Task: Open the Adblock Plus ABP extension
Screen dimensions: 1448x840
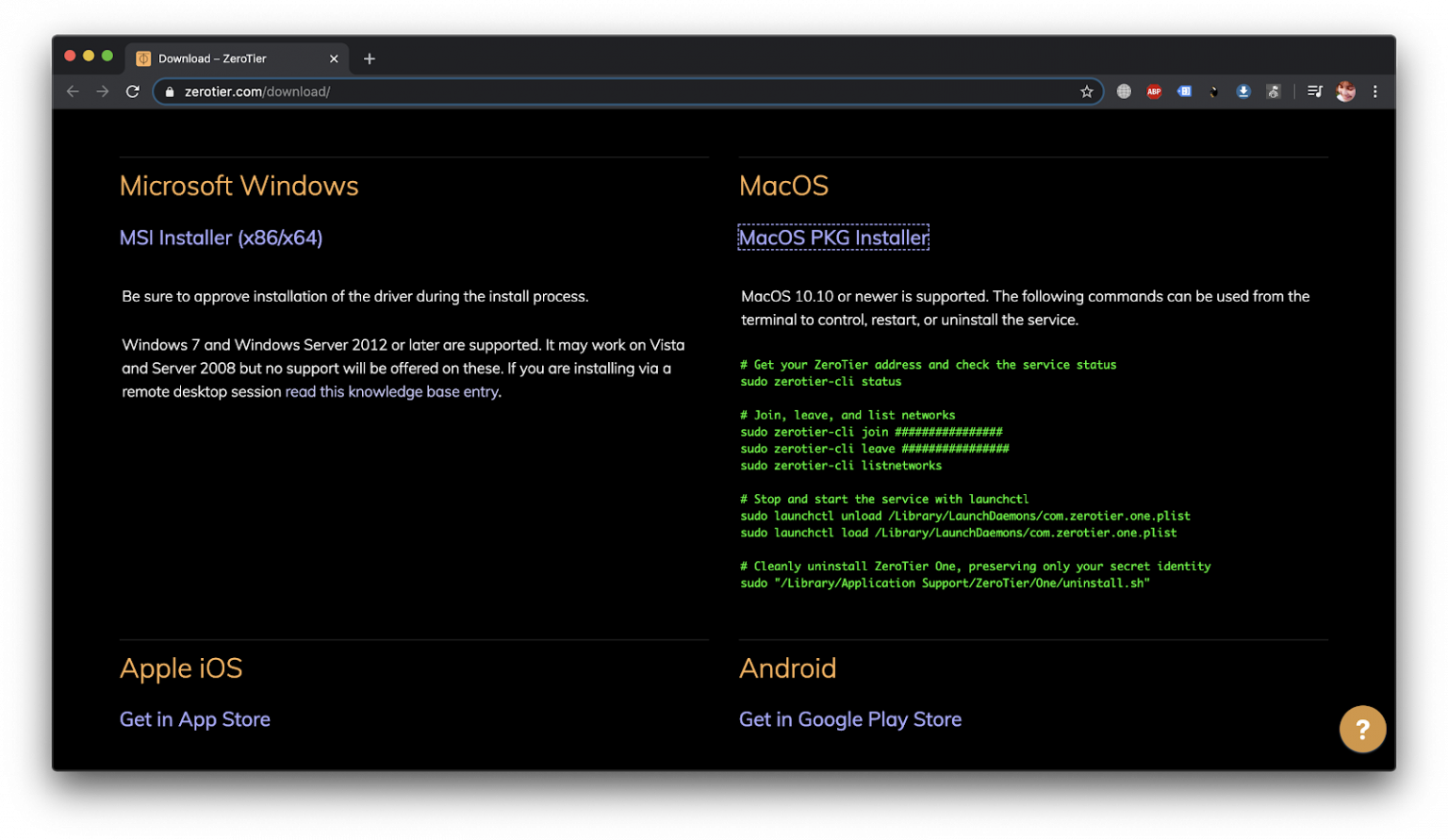Action: pos(1154,91)
